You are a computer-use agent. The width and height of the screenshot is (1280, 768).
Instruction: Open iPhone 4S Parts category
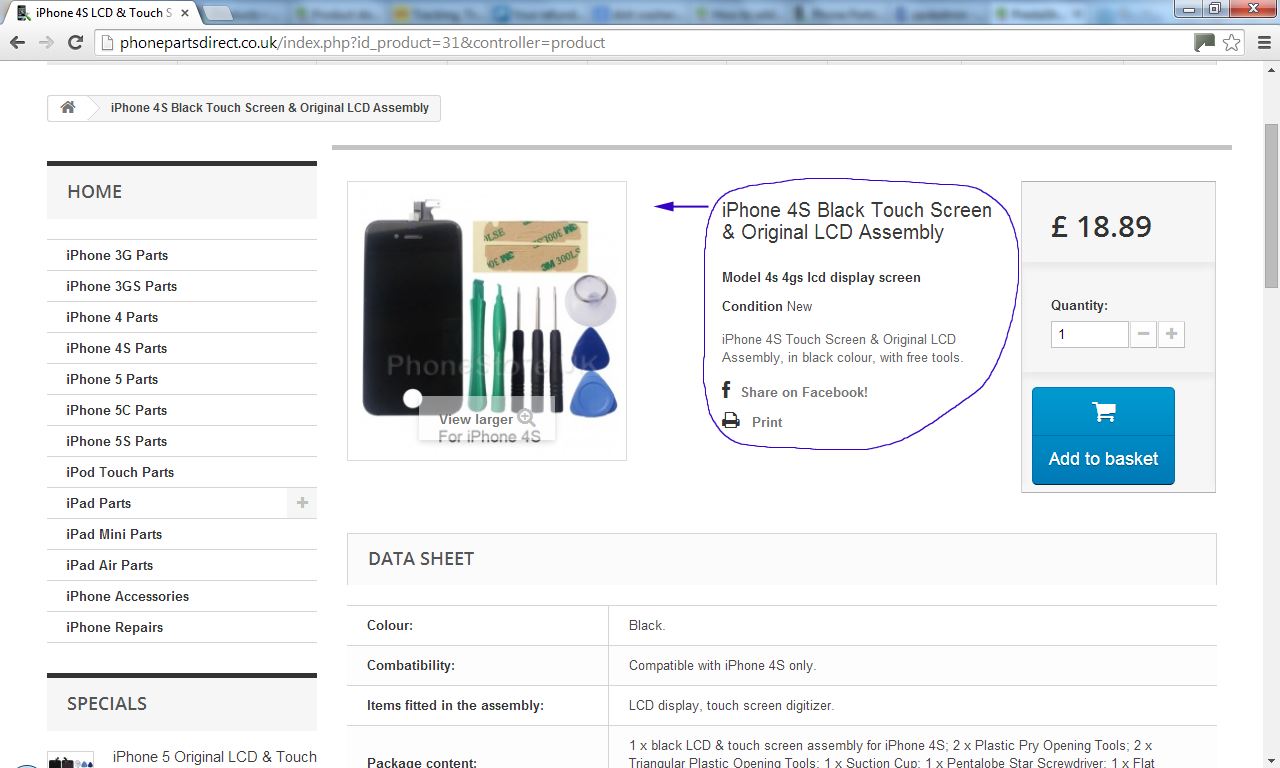(116, 348)
